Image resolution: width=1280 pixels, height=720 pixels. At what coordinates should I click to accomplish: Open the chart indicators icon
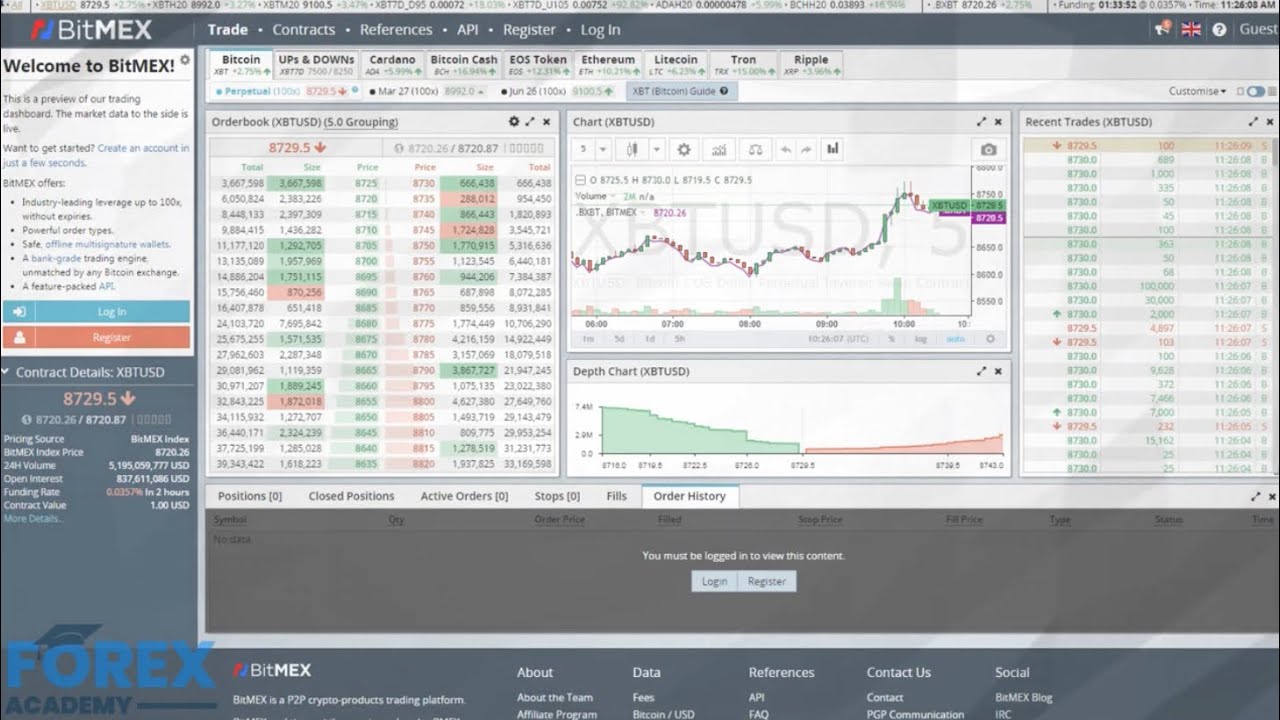tap(718, 149)
